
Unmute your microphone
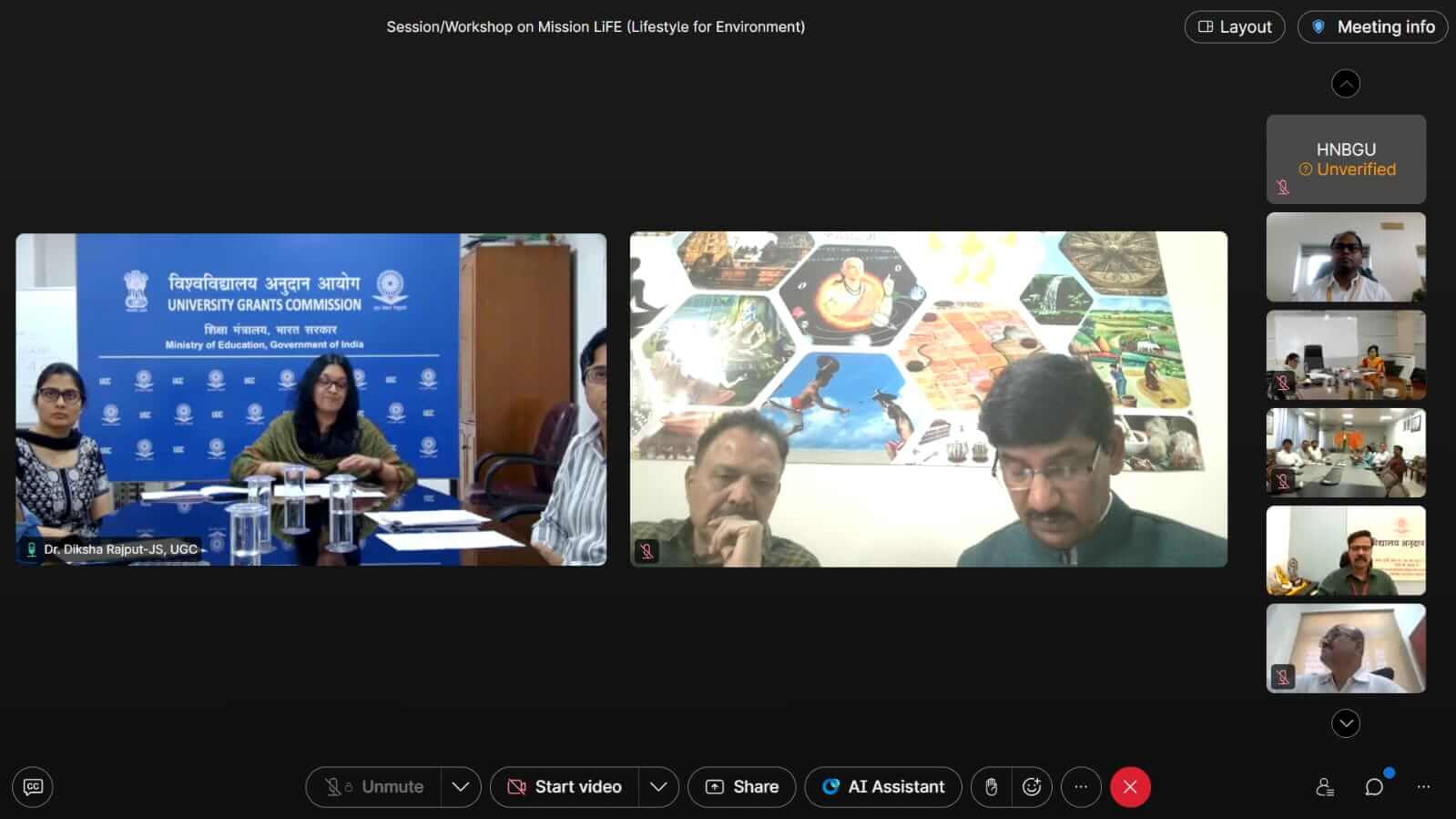(x=375, y=787)
